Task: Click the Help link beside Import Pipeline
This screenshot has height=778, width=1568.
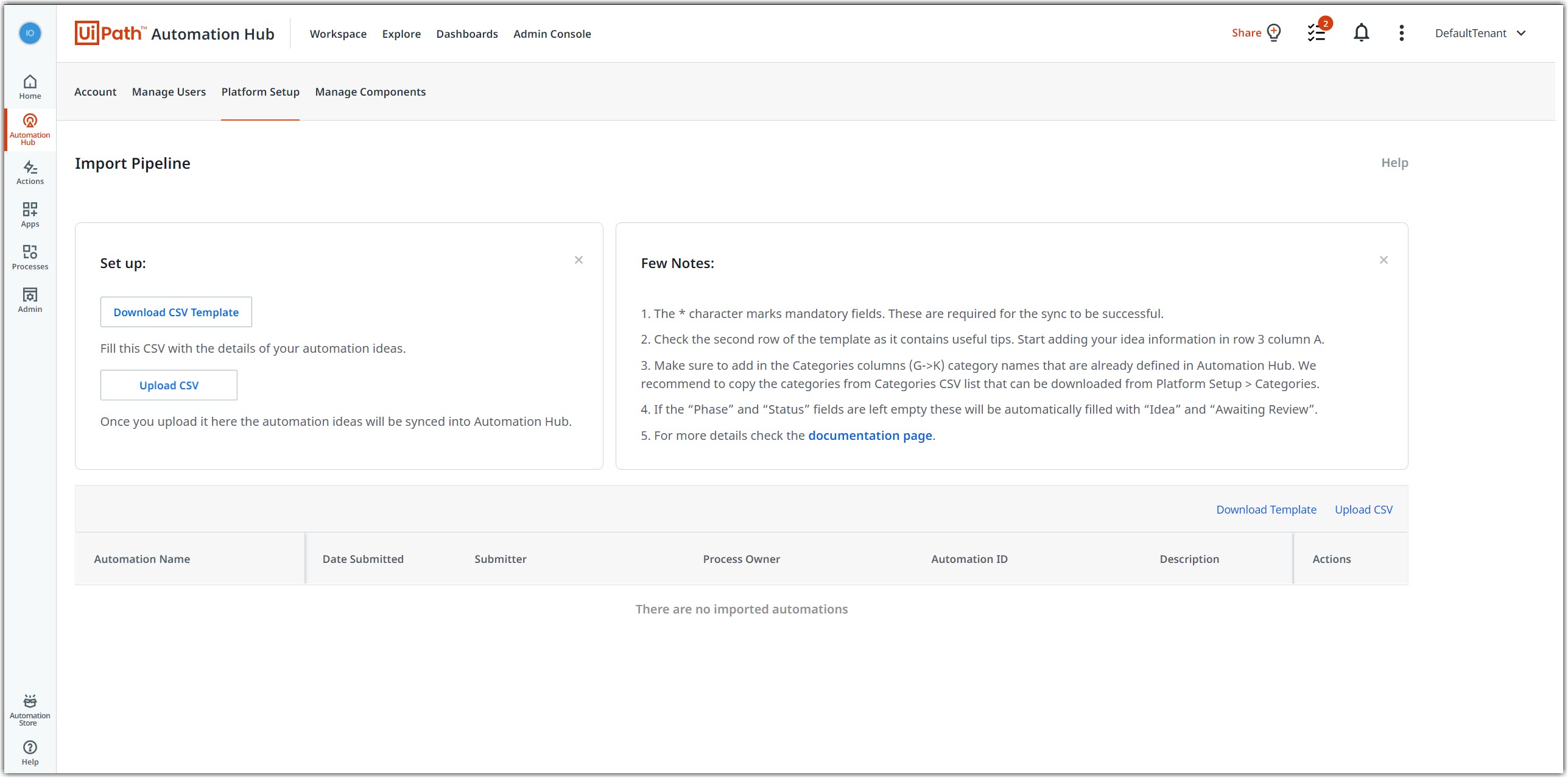Action: pyautogui.click(x=1394, y=163)
